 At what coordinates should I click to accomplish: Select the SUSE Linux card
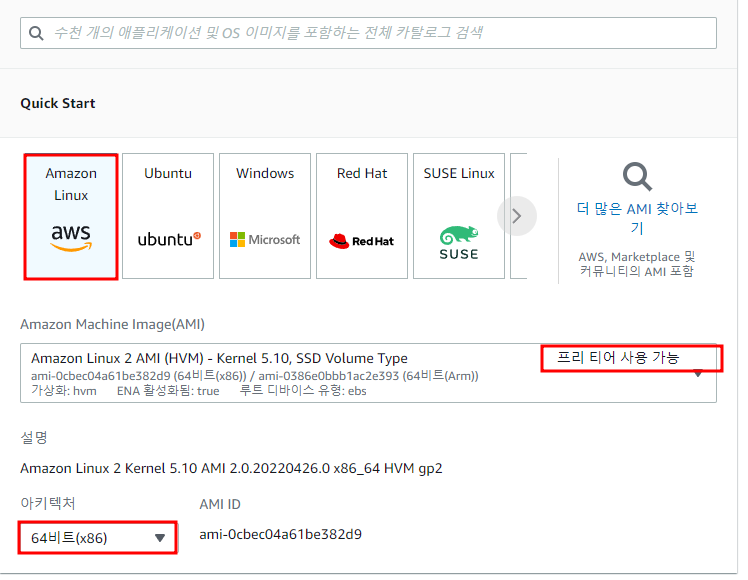[459, 216]
